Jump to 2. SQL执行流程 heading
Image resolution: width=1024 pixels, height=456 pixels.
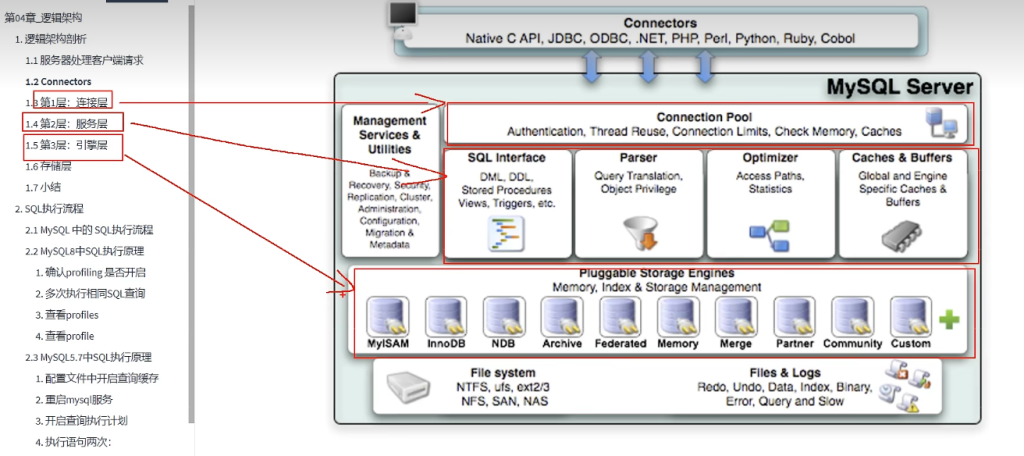[x=55, y=209]
